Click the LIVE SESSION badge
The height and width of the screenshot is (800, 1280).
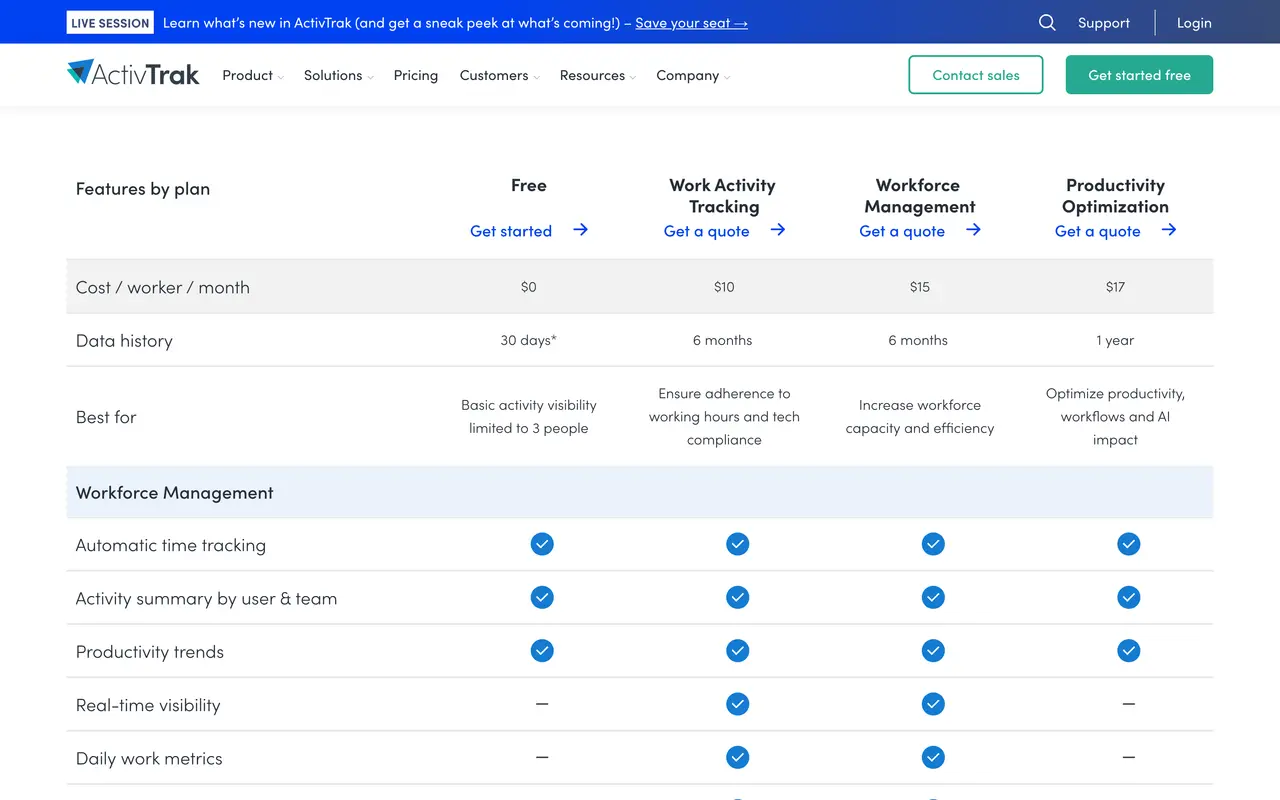coord(110,23)
